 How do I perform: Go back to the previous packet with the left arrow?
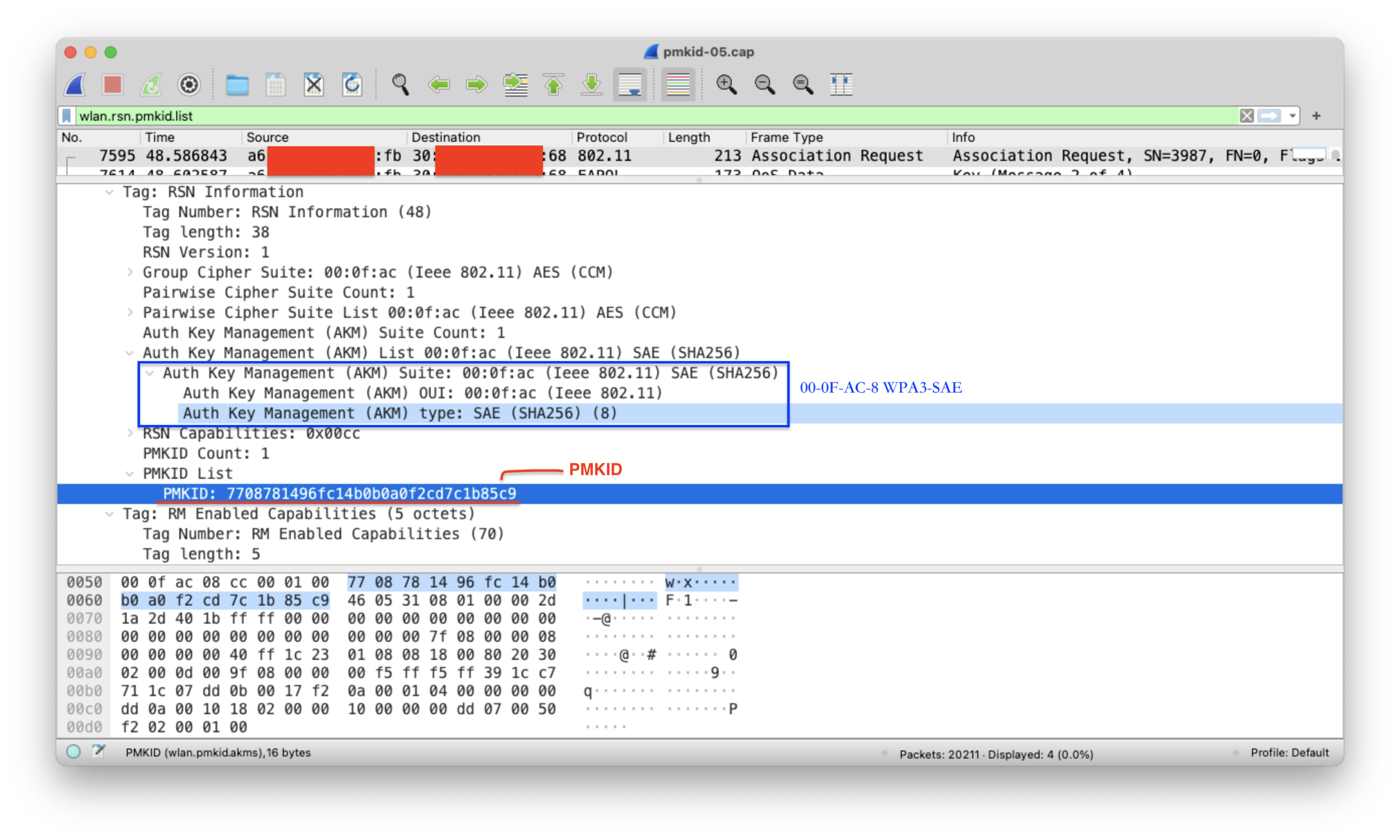tap(439, 85)
